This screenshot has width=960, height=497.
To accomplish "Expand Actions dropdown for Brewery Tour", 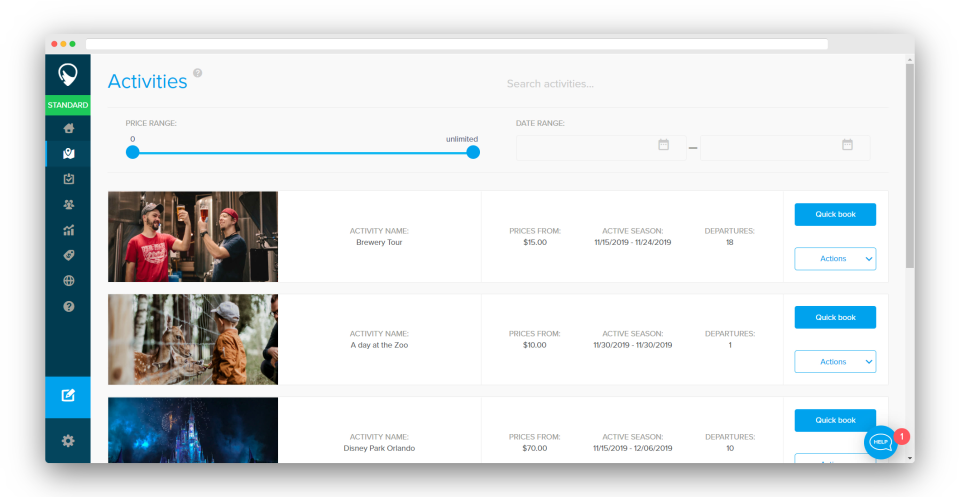I will pyautogui.click(x=835, y=259).
